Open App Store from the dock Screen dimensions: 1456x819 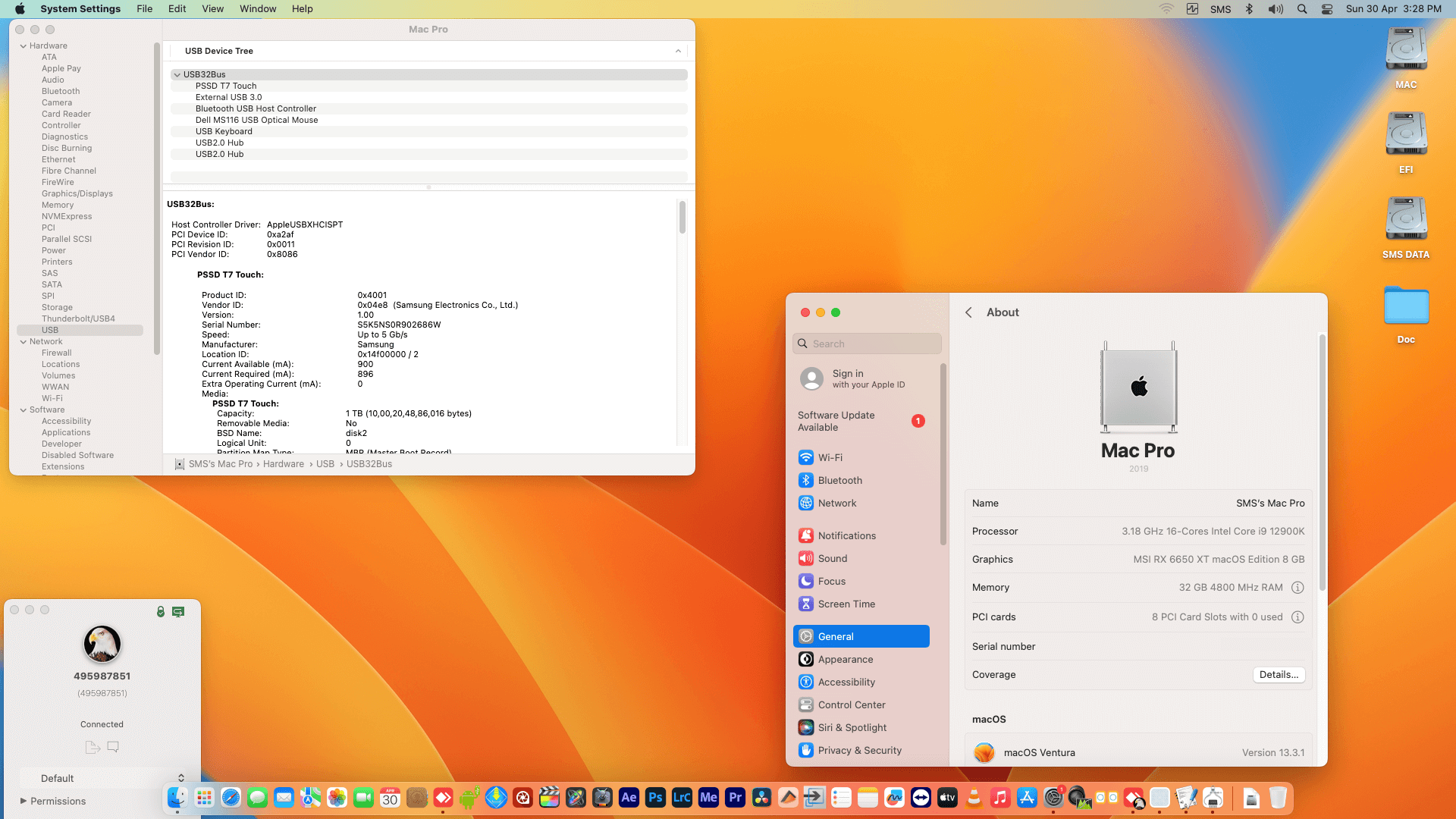click(1027, 798)
